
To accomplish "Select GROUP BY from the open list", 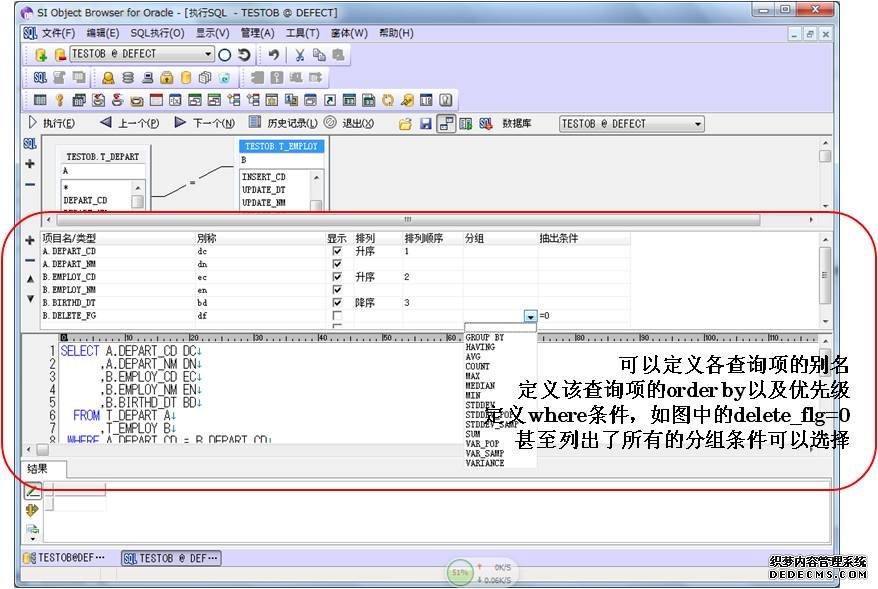I will tap(485, 338).
